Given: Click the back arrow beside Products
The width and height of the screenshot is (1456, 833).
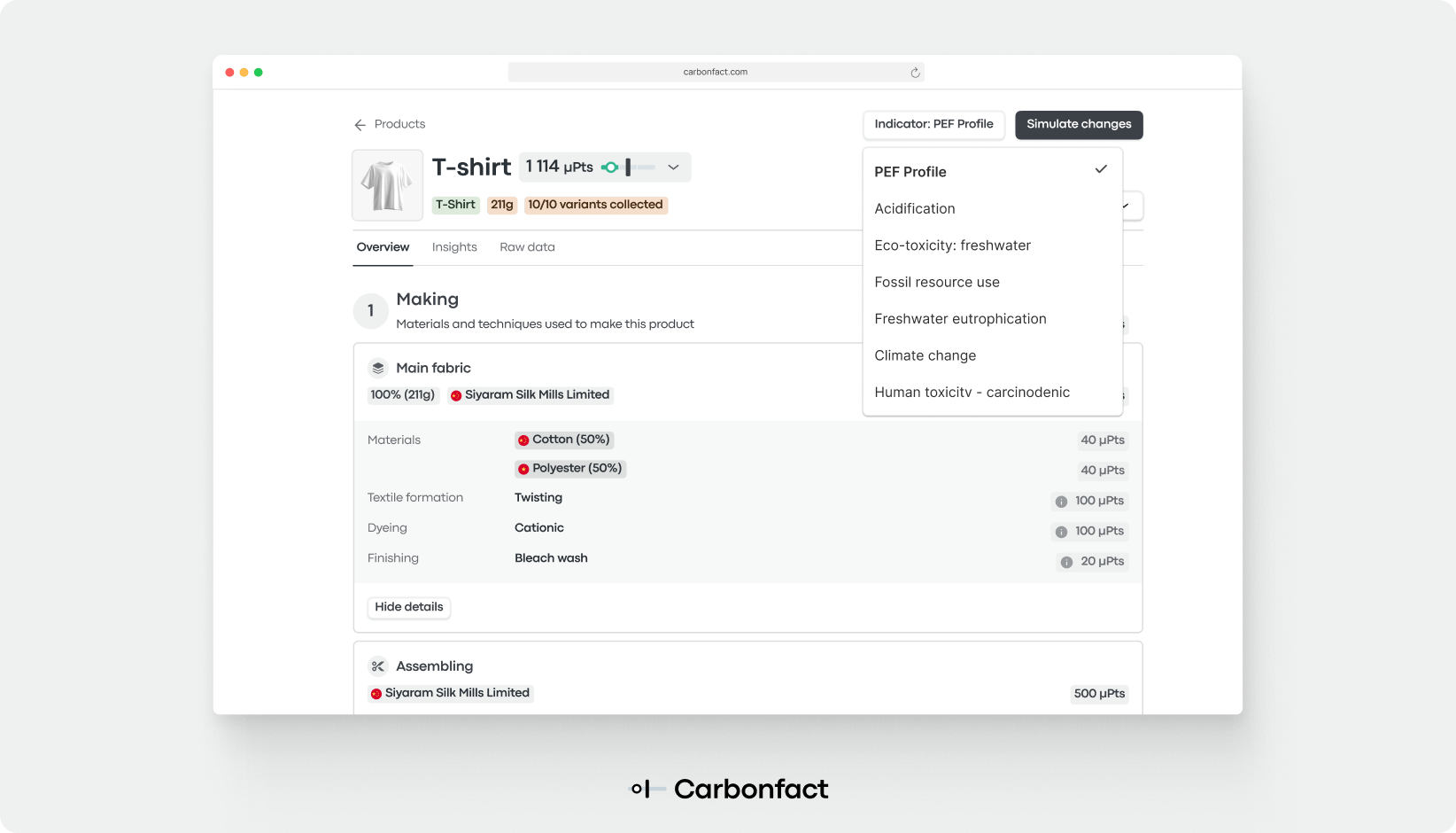Looking at the screenshot, I should 360,125.
